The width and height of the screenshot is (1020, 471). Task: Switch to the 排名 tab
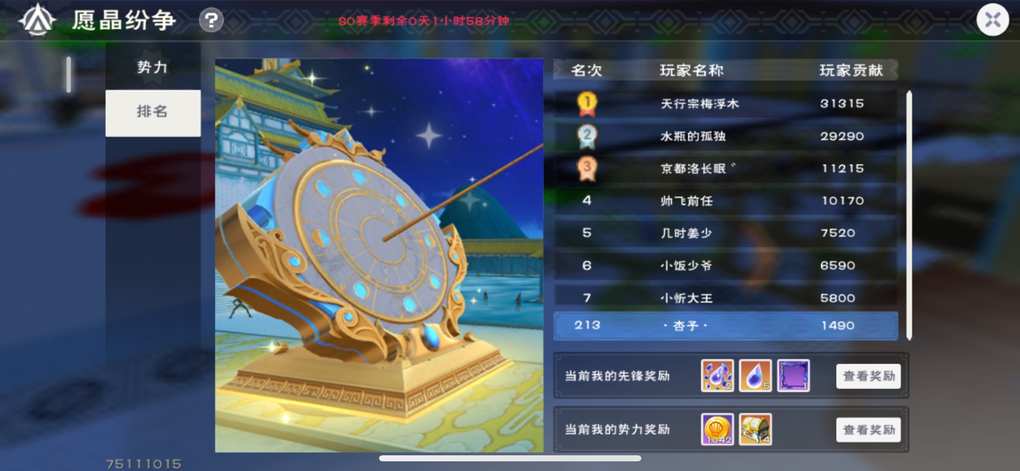(153, 113)
